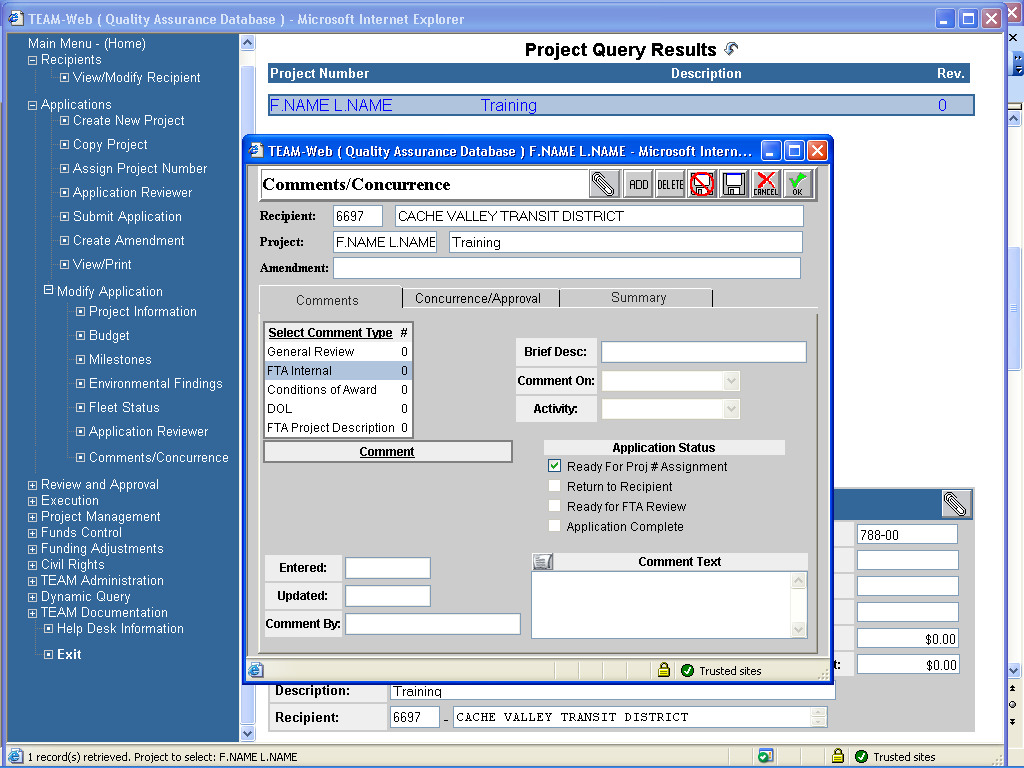
Task: Open Submit Application link
Action: point(127,216)
